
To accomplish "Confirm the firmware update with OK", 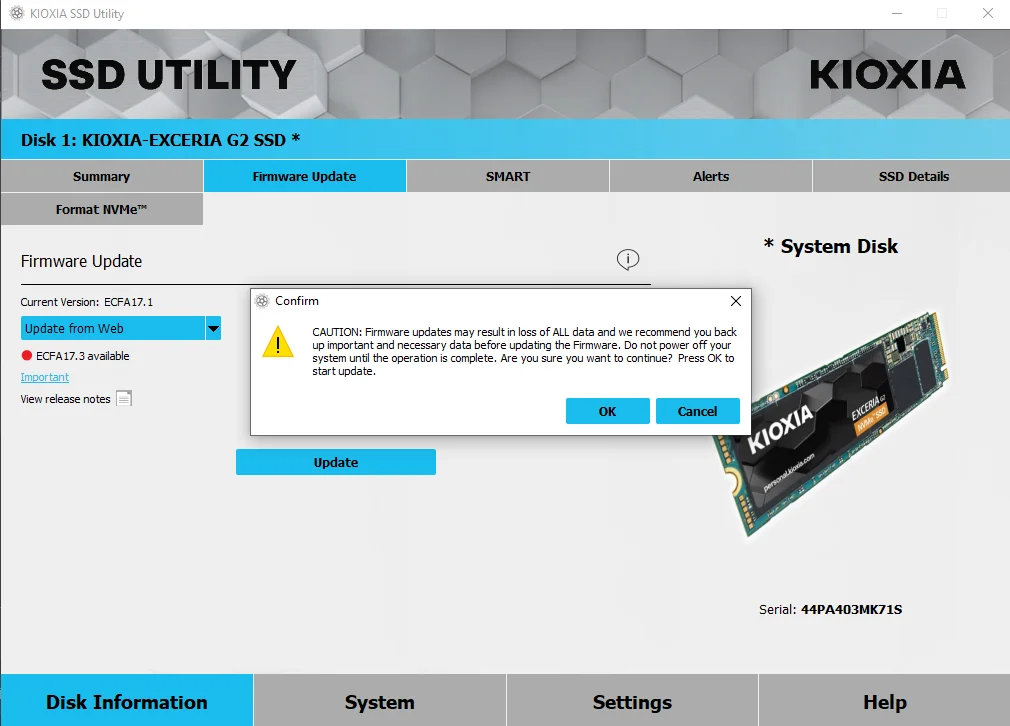I will click(607, 411).
